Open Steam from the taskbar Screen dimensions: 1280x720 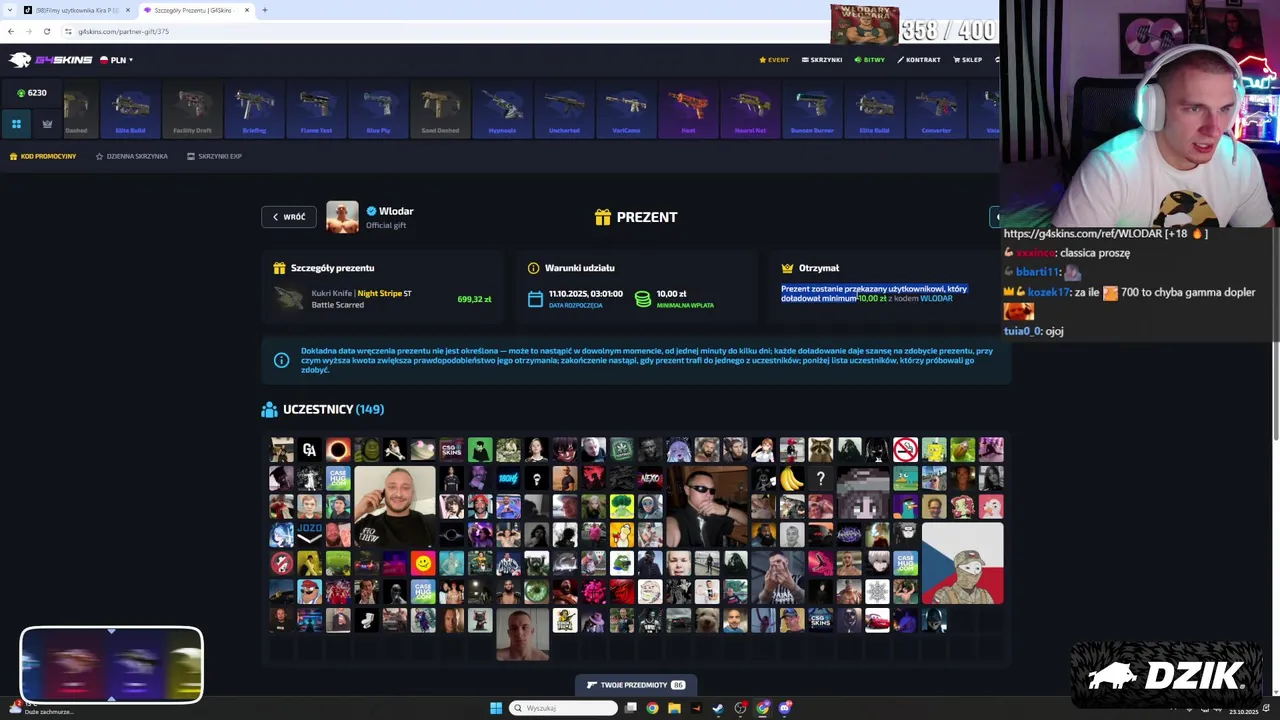click(x=718, y=708)
